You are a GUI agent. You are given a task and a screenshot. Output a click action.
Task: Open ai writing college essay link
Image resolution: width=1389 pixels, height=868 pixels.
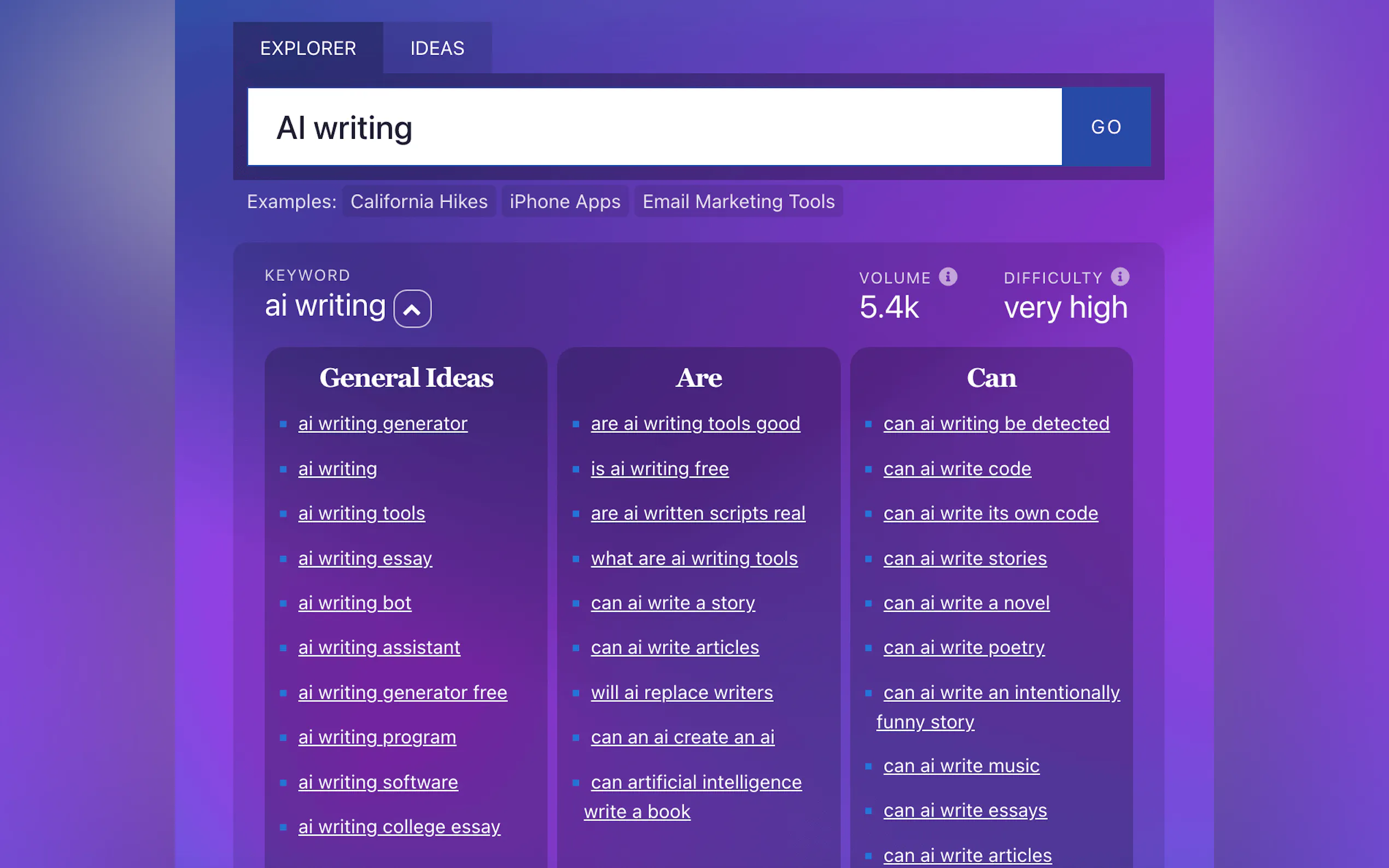399,826
